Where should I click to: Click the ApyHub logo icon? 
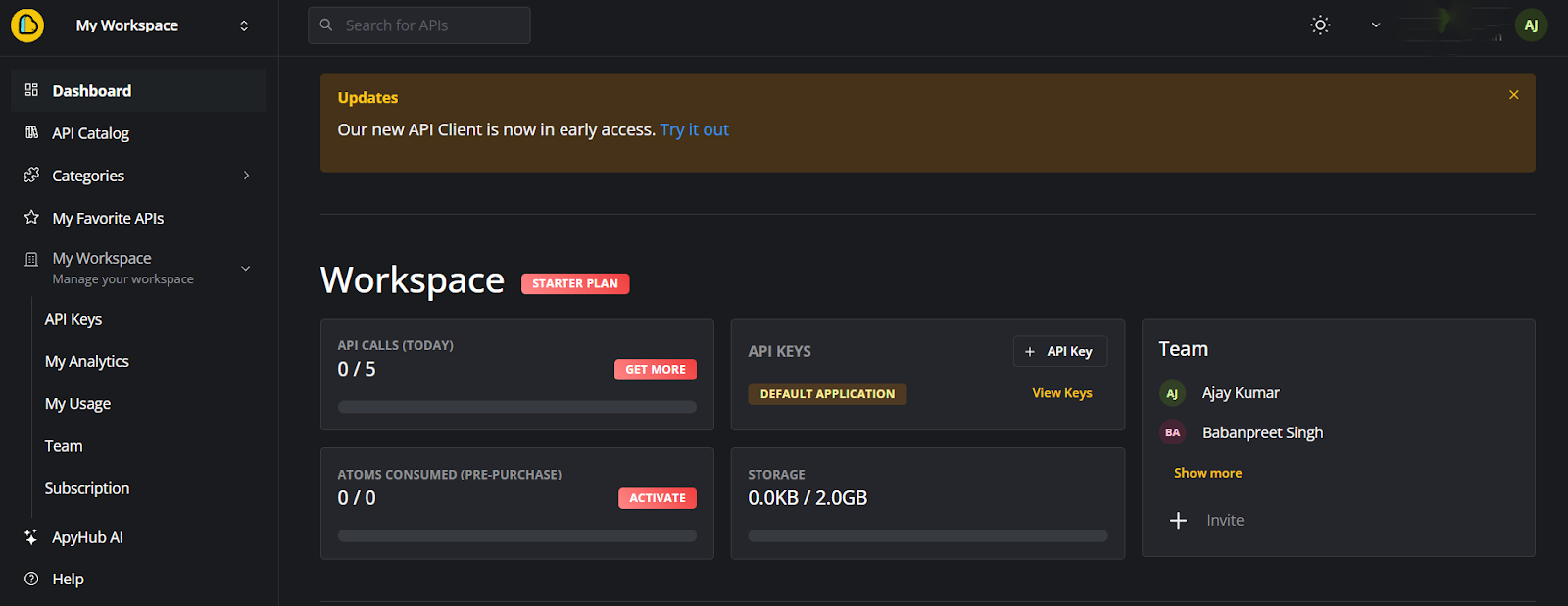(x=27, y=25)
